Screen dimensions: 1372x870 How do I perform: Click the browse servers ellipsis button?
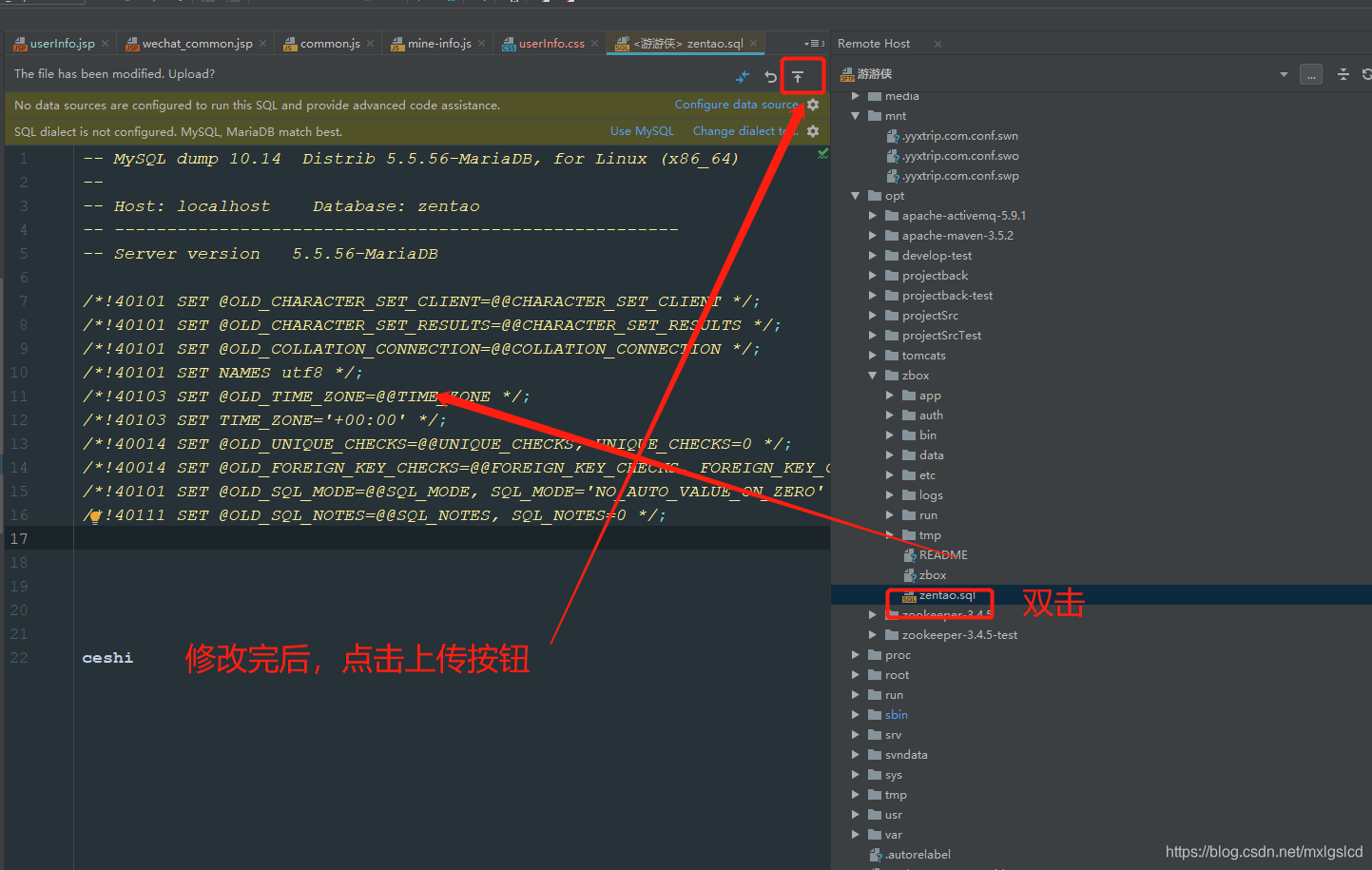pos(1311,74)
